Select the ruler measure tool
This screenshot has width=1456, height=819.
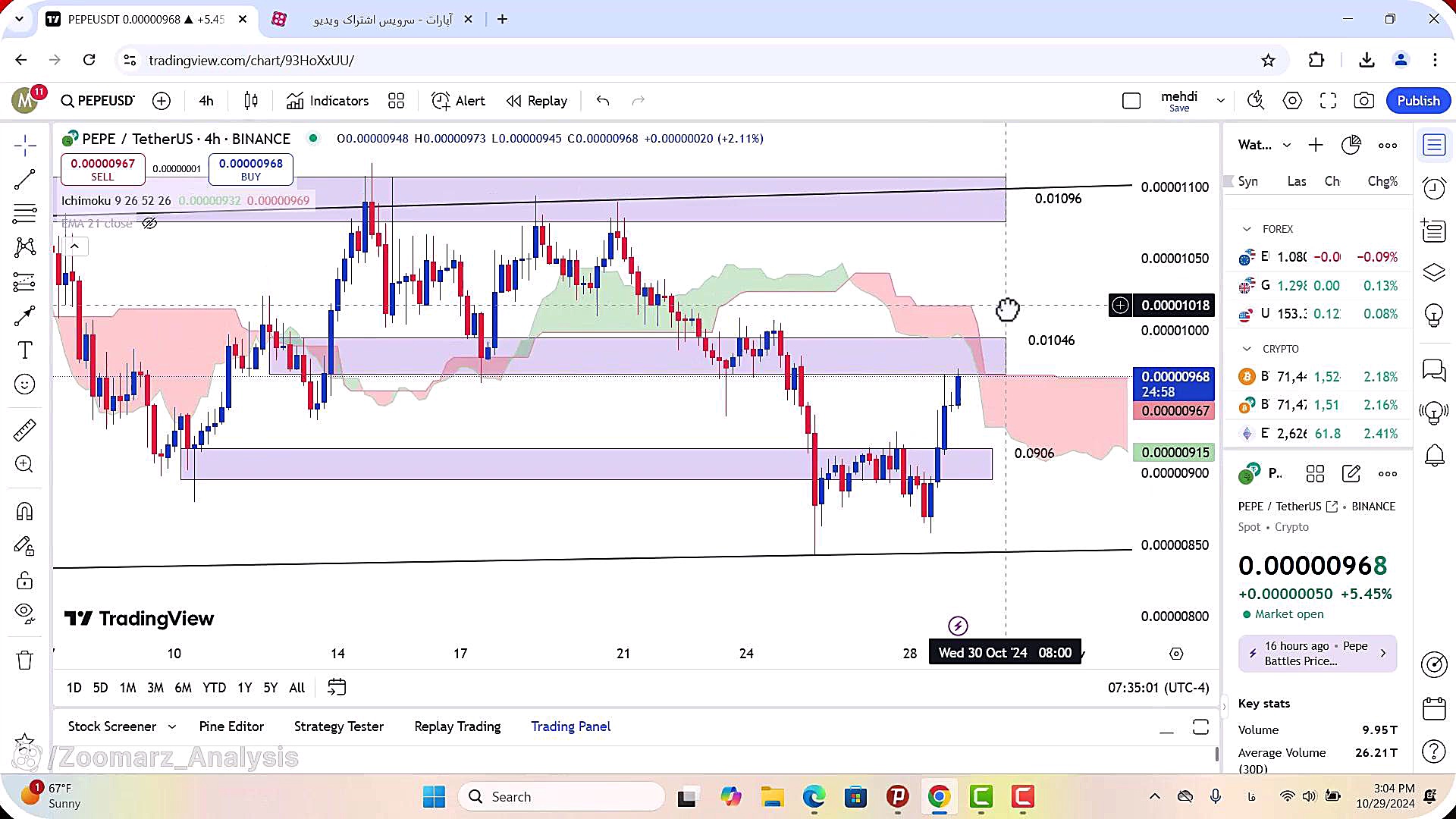(25, 430)
